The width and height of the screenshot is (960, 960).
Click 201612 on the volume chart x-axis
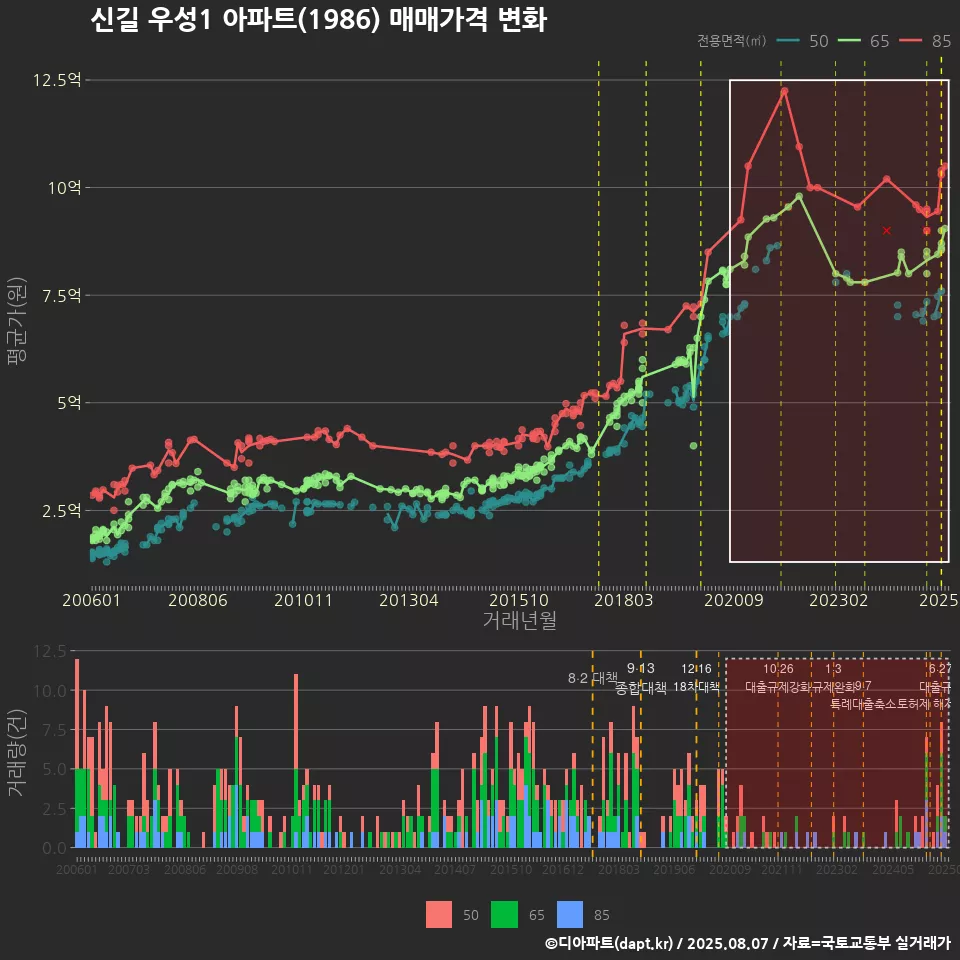563,869
